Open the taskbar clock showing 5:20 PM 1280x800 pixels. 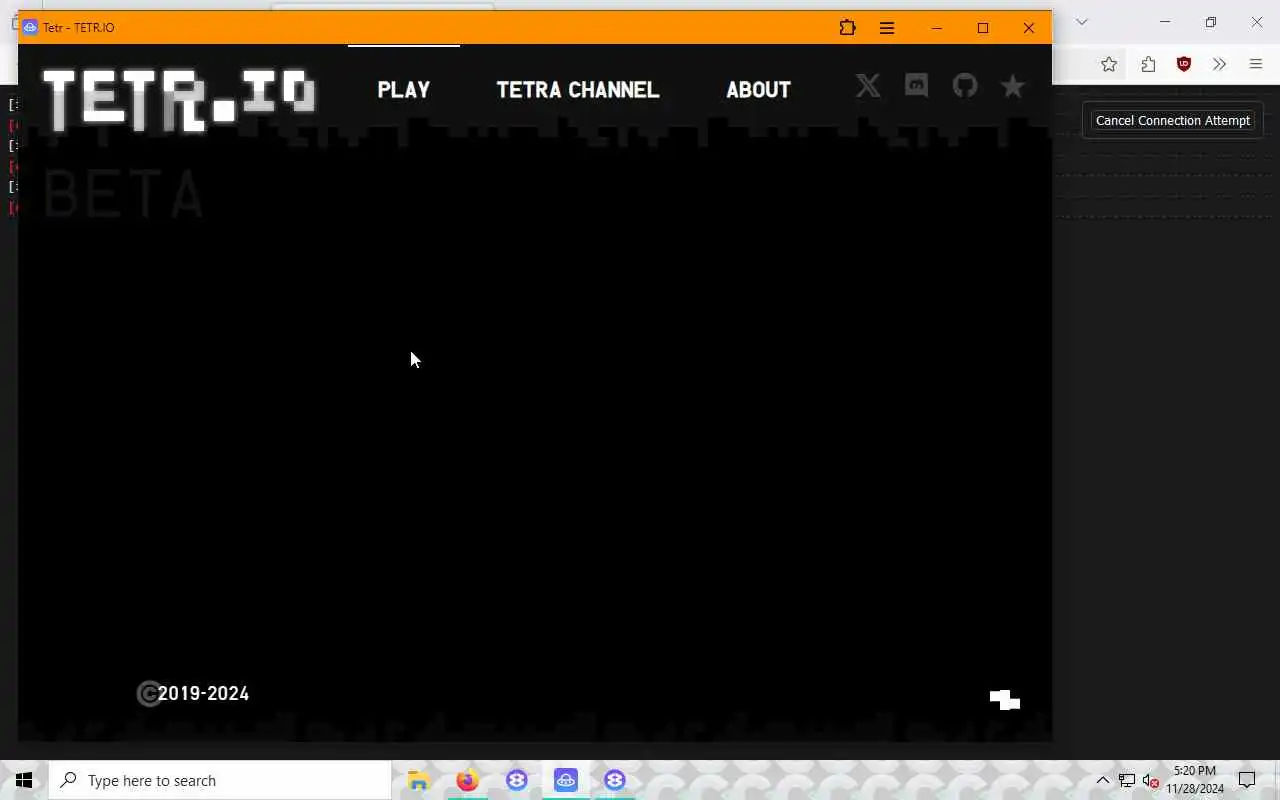click(x=1195, y=780)
